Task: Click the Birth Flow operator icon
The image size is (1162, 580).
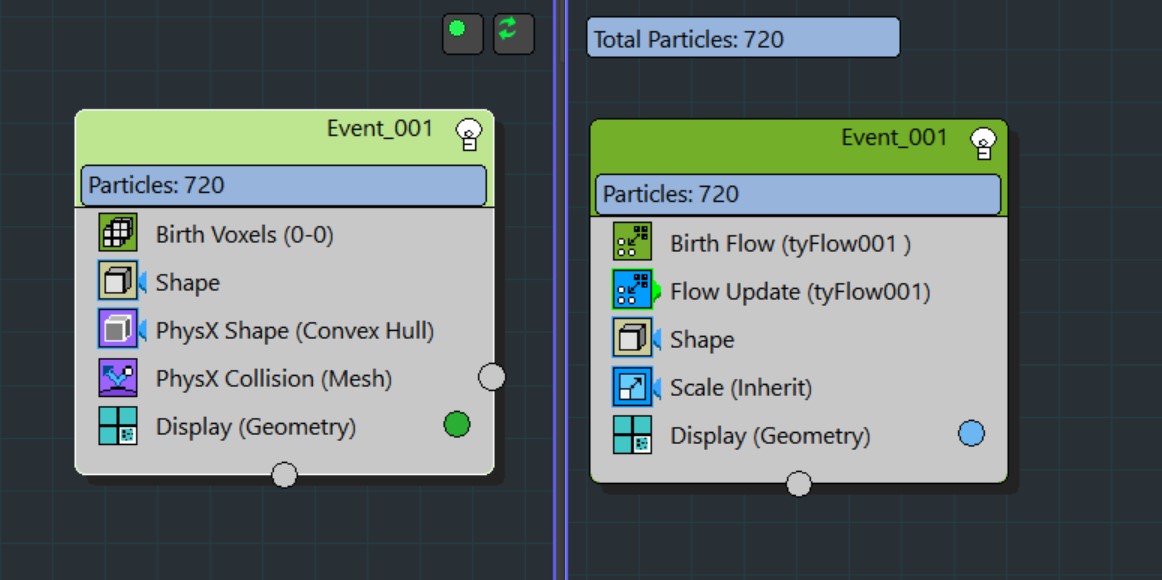Action: pyautogui.click(x=632, y=242)
